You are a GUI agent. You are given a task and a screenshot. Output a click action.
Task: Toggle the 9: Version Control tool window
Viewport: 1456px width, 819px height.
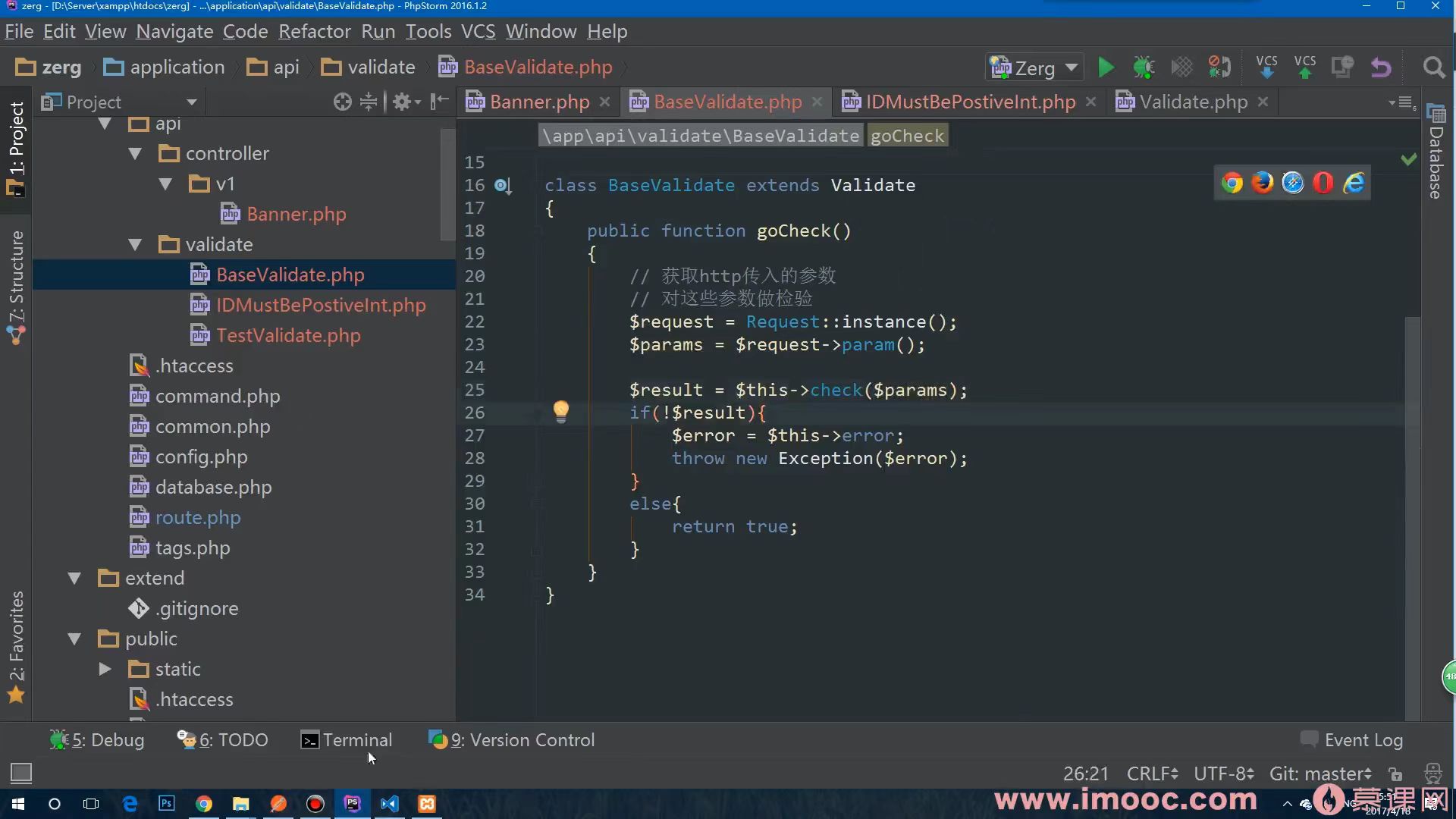[x=512, y=740]
